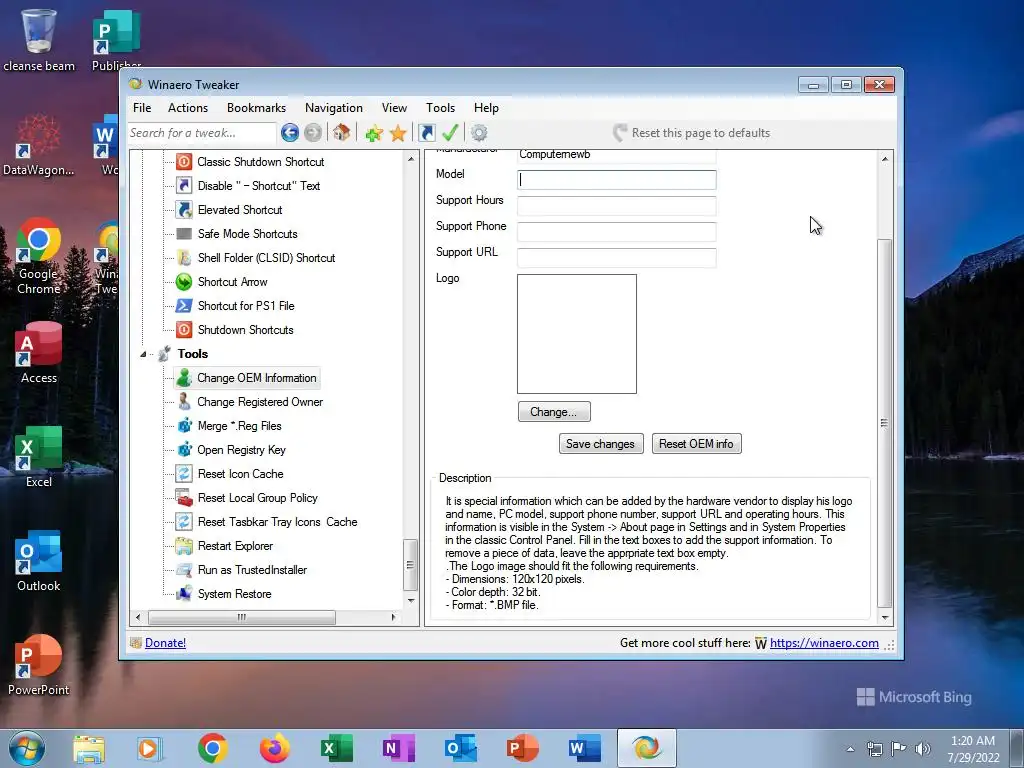Open settings gear icon in toolbar
Screen dimensions: 1024x768
[479, 133]
